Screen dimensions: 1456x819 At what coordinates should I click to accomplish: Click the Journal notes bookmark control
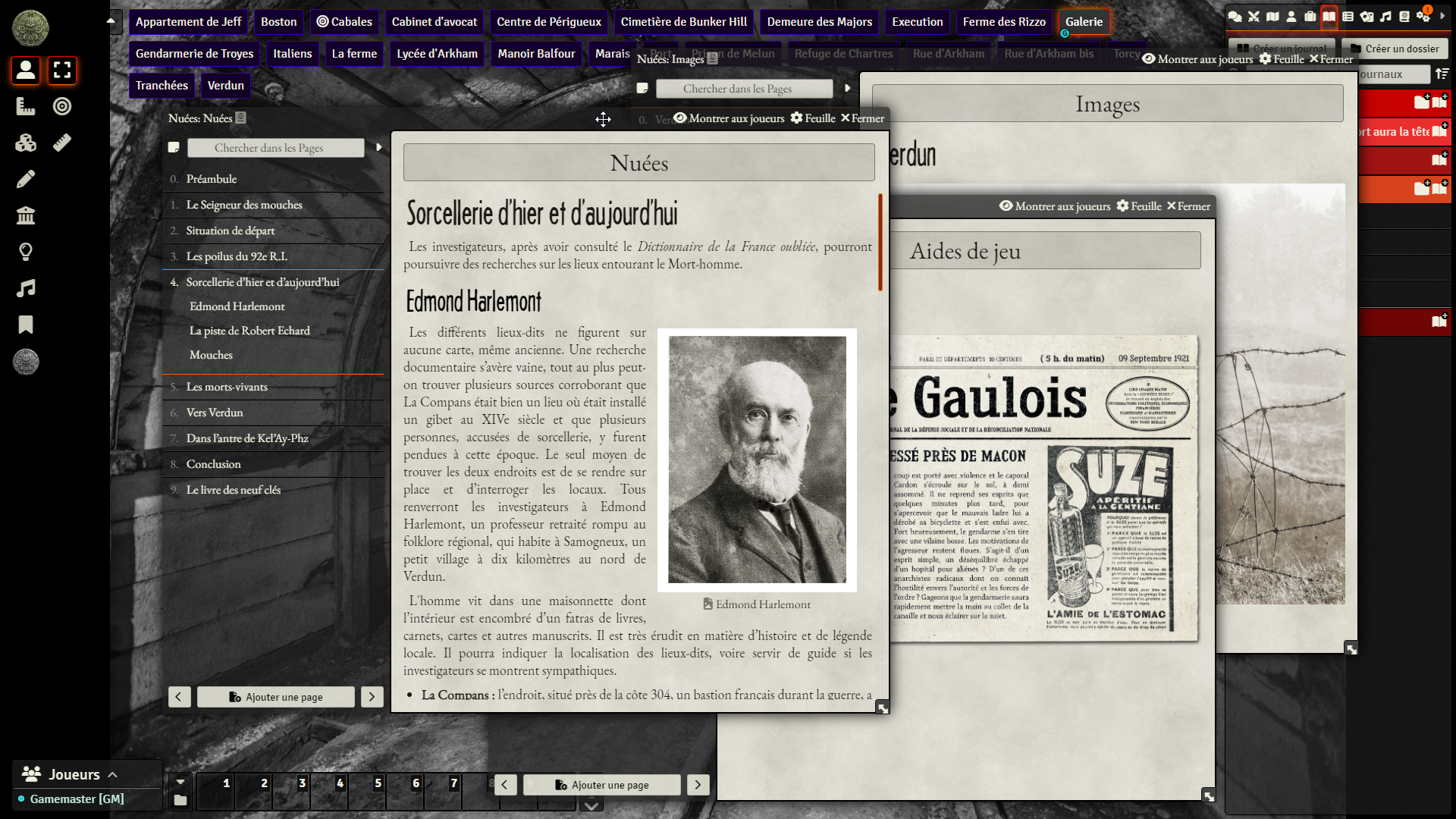tap(26, 325)
